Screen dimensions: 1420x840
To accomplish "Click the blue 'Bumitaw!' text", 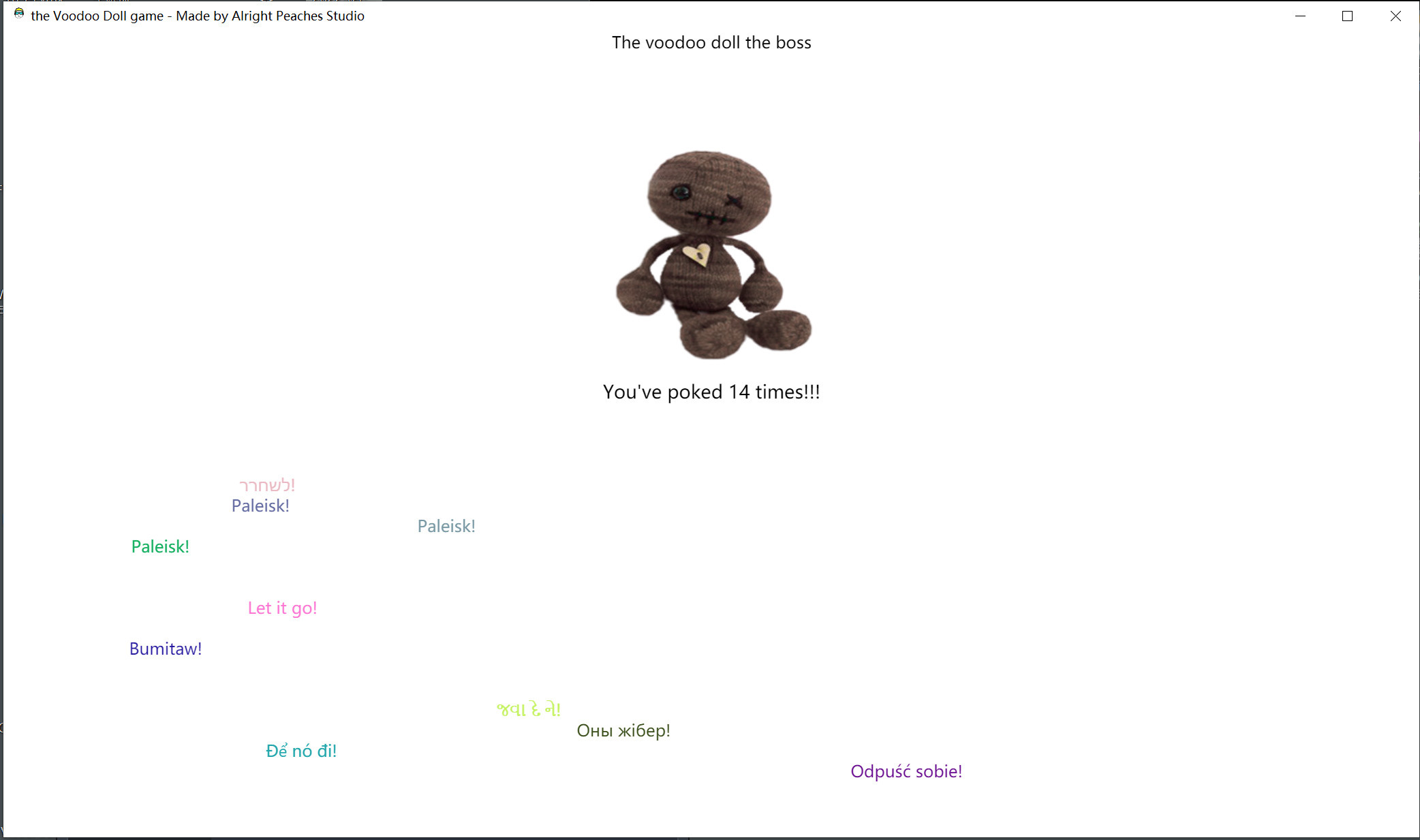I will (x=165, y=648).
